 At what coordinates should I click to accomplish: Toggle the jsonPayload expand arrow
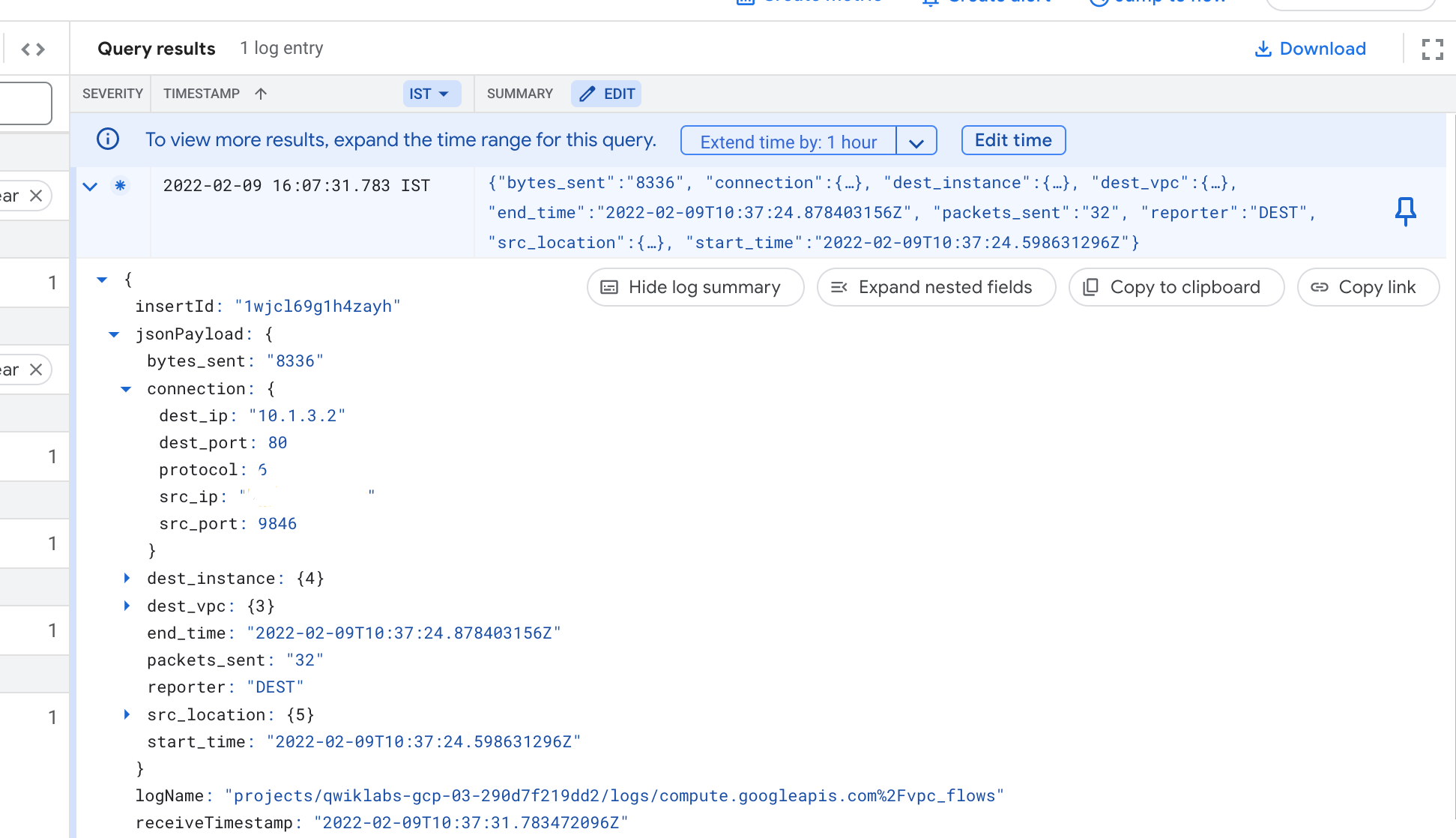pyautogui.click(x=114, y=333)
